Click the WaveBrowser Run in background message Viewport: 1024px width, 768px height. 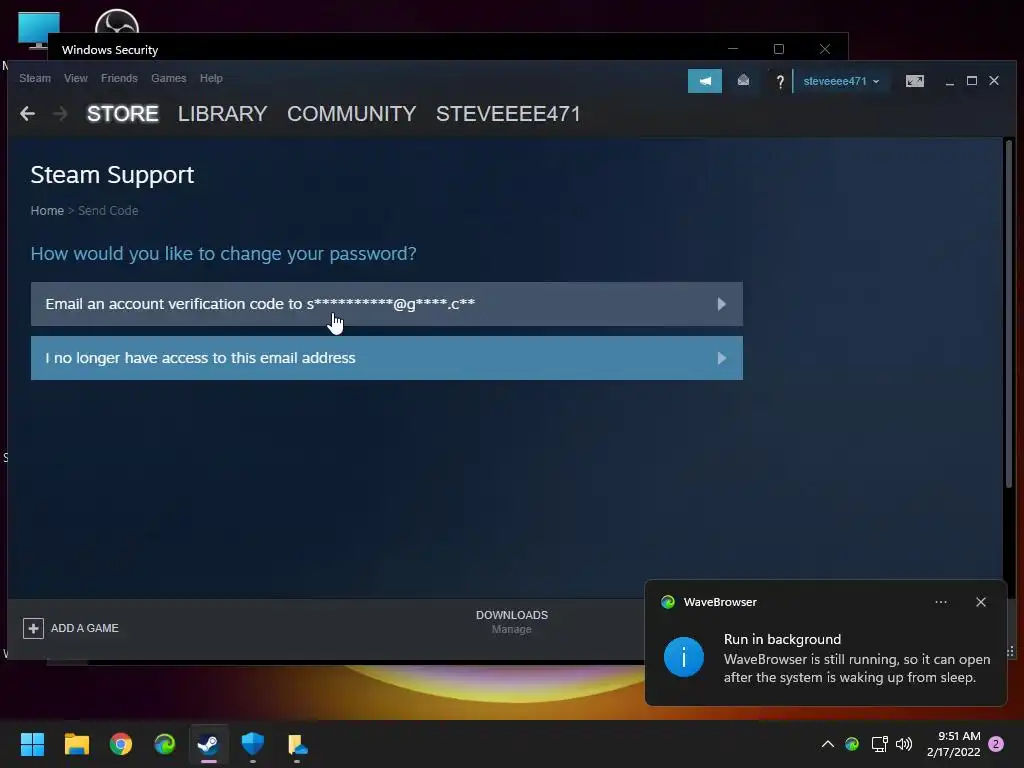point(857,658)
